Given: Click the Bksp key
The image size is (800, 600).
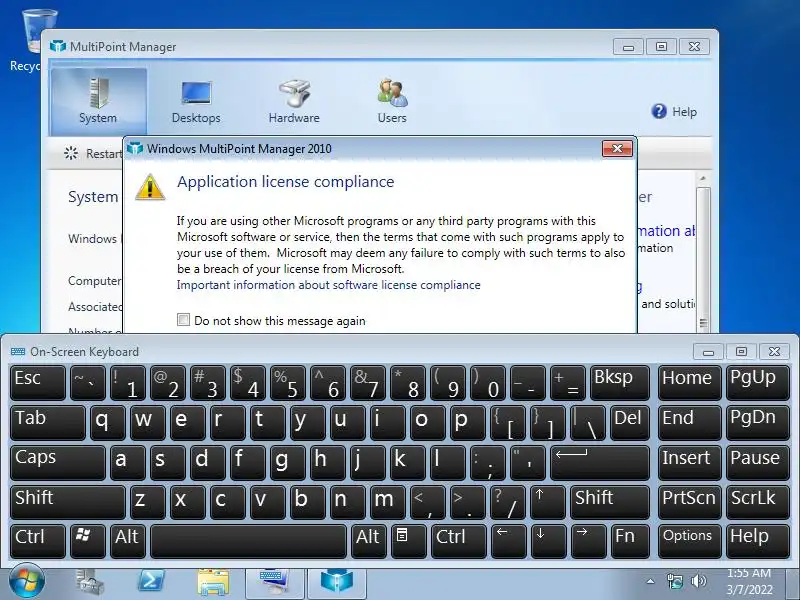Looking at the screenshot, I should click(620, 382).
